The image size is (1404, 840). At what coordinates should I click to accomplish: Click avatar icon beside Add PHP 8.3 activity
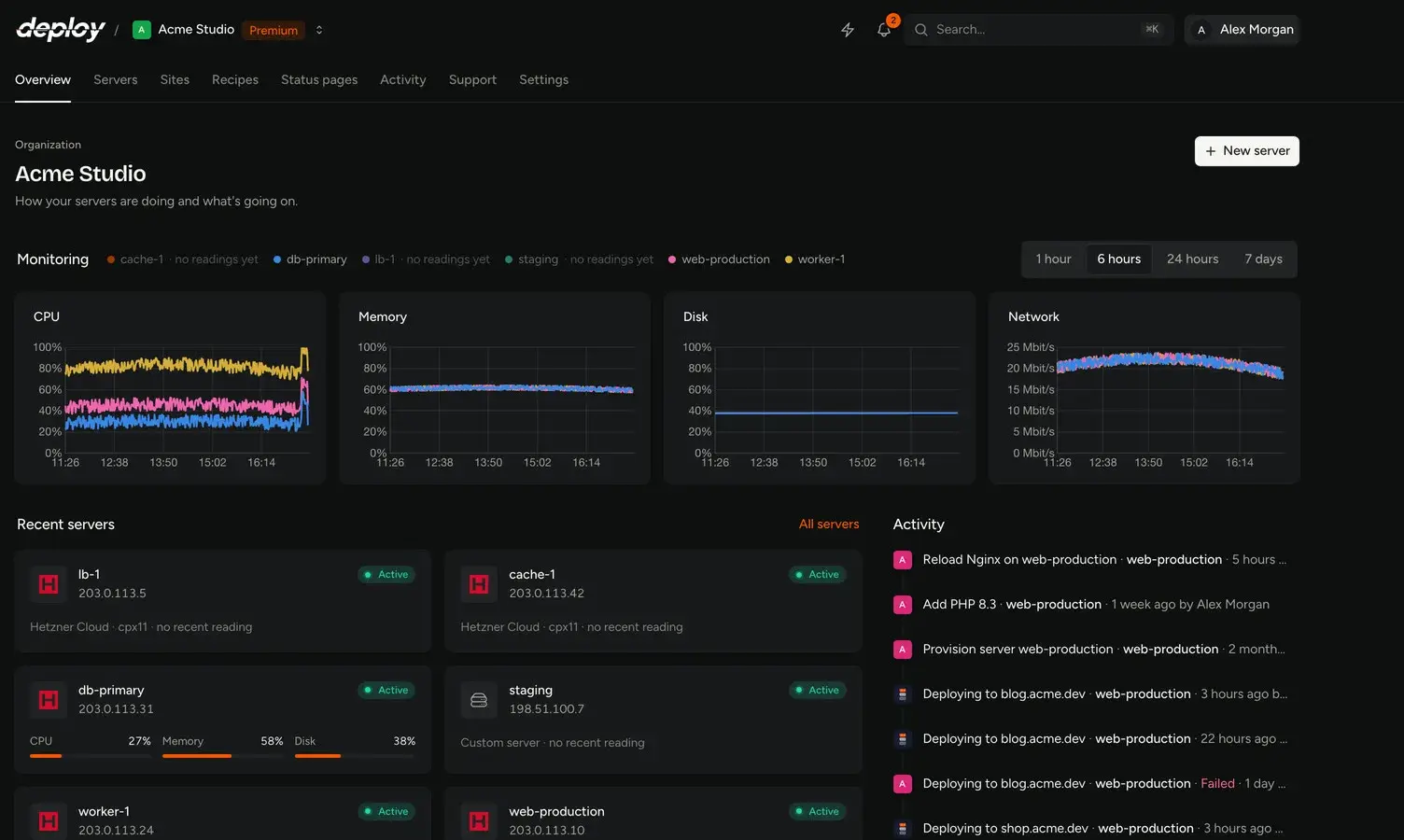[903, 605]
